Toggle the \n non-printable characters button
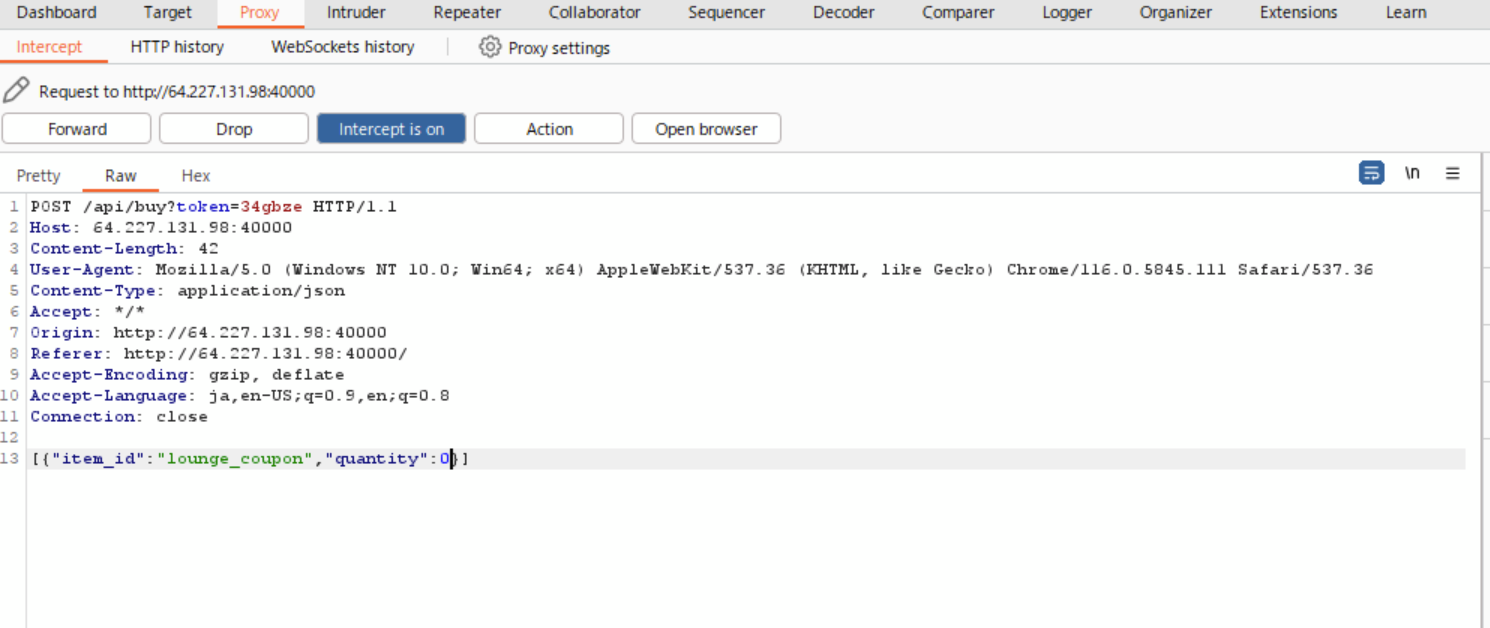 pos(1412,173)
